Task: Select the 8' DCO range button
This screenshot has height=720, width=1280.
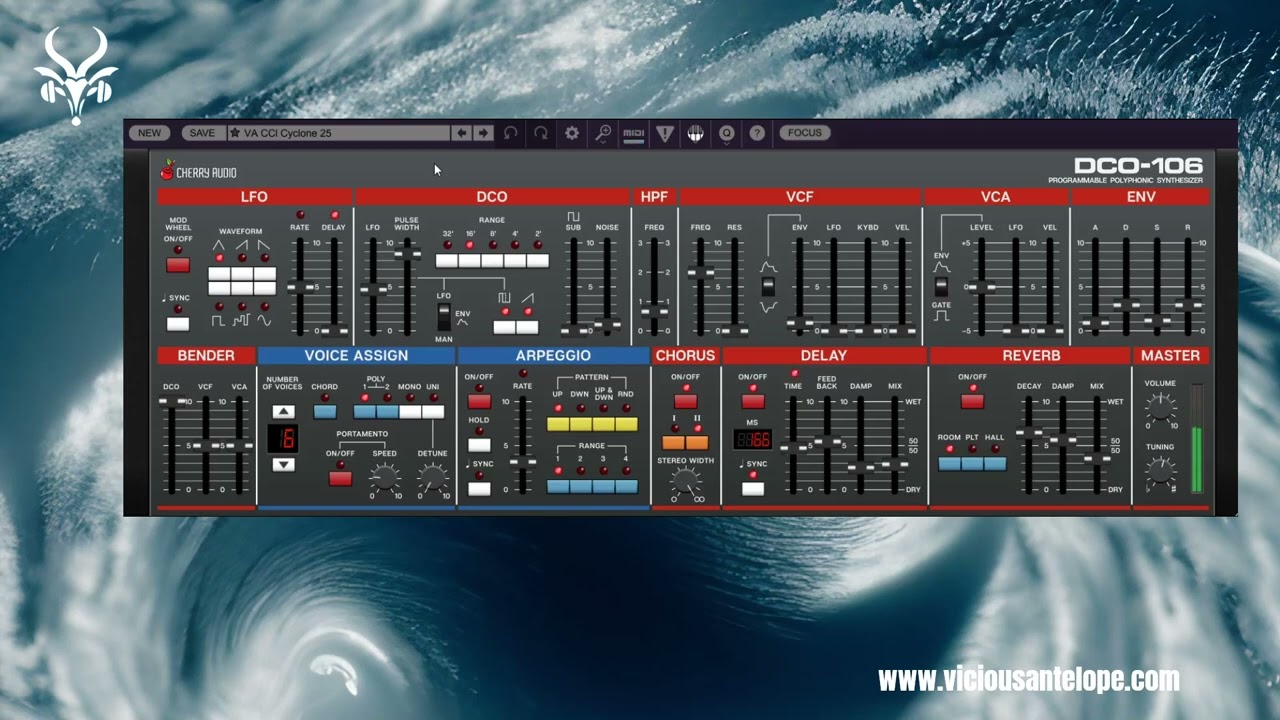Action: click(x=493, y=261)
